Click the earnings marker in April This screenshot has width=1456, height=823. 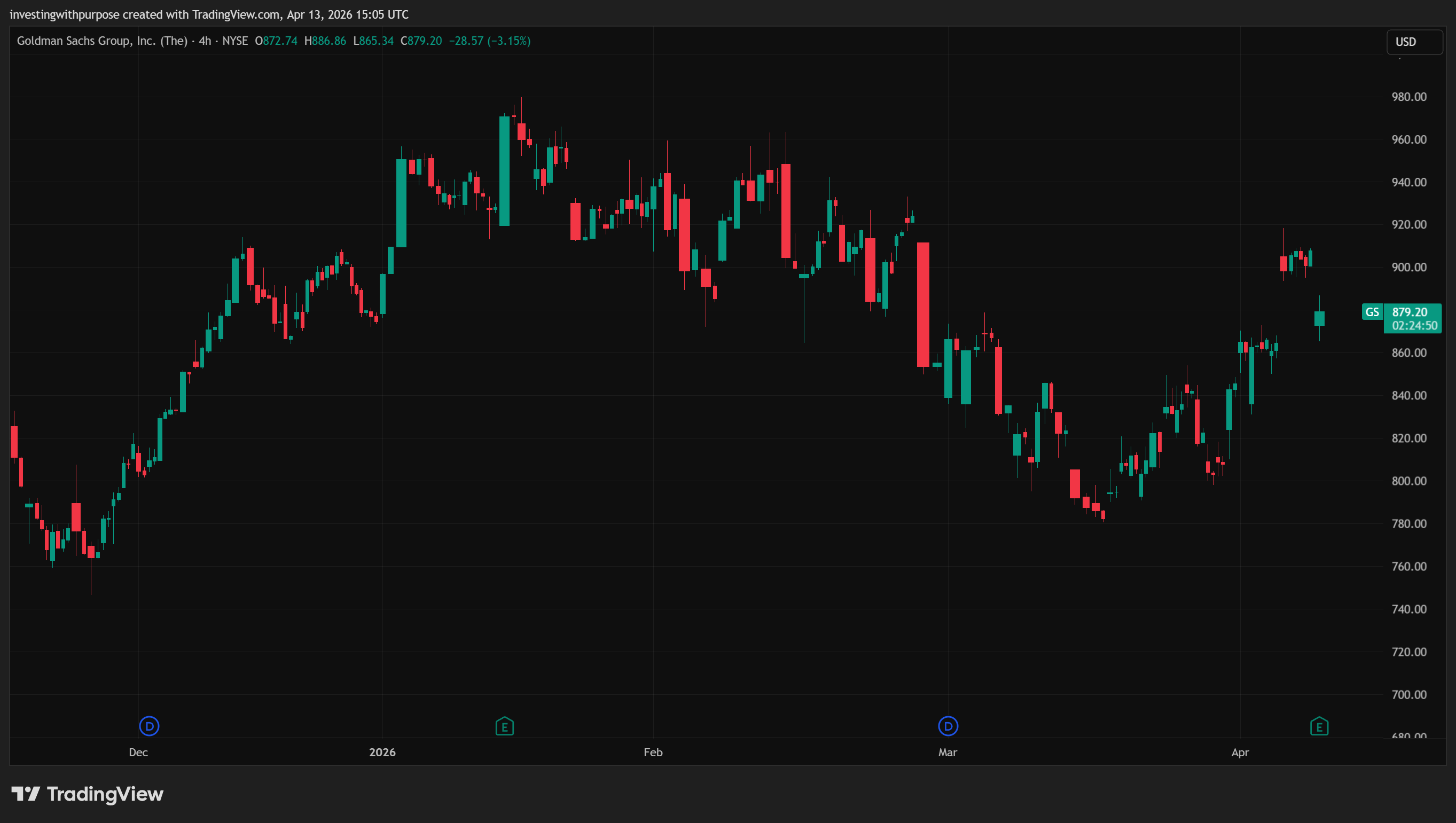point(1319,726)
